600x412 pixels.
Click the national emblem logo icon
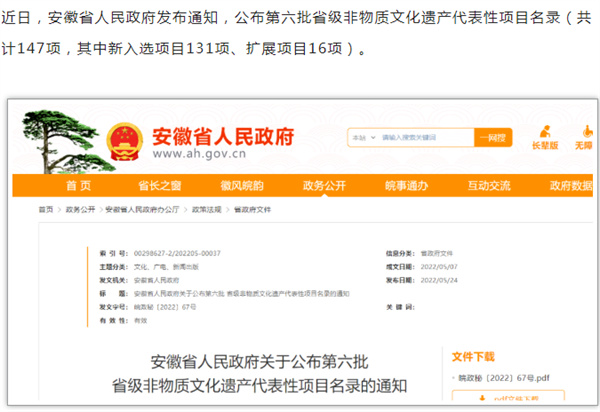point(124,141)
